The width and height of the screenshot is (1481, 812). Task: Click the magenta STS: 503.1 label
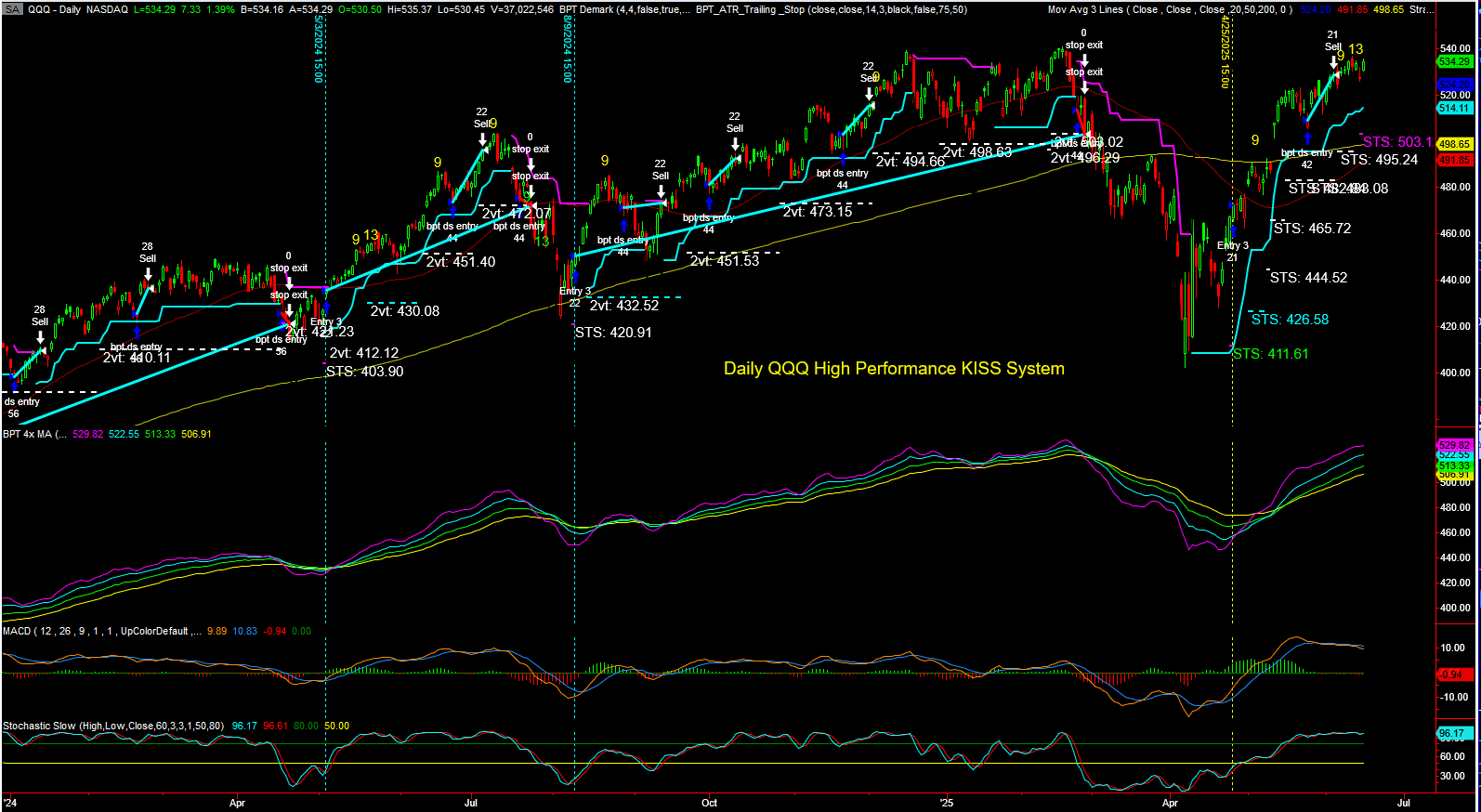[1397, 142]
